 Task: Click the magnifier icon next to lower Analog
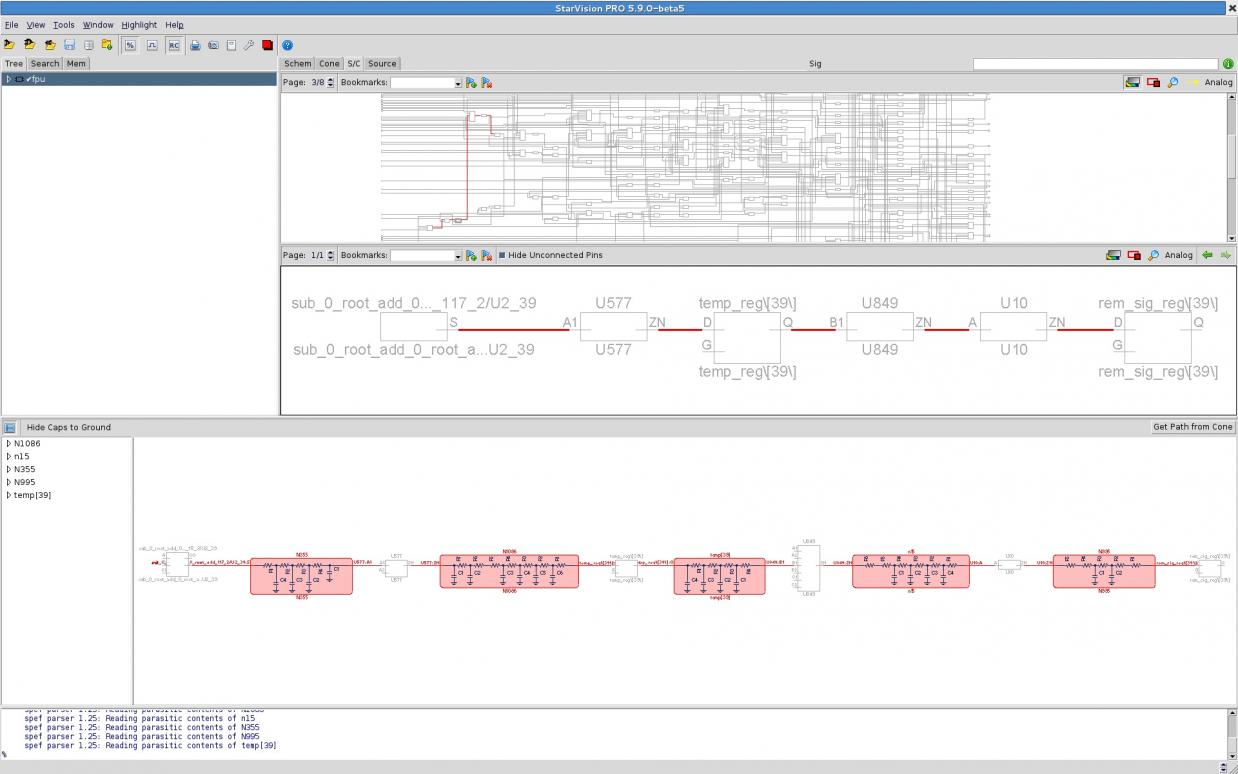1153,255
